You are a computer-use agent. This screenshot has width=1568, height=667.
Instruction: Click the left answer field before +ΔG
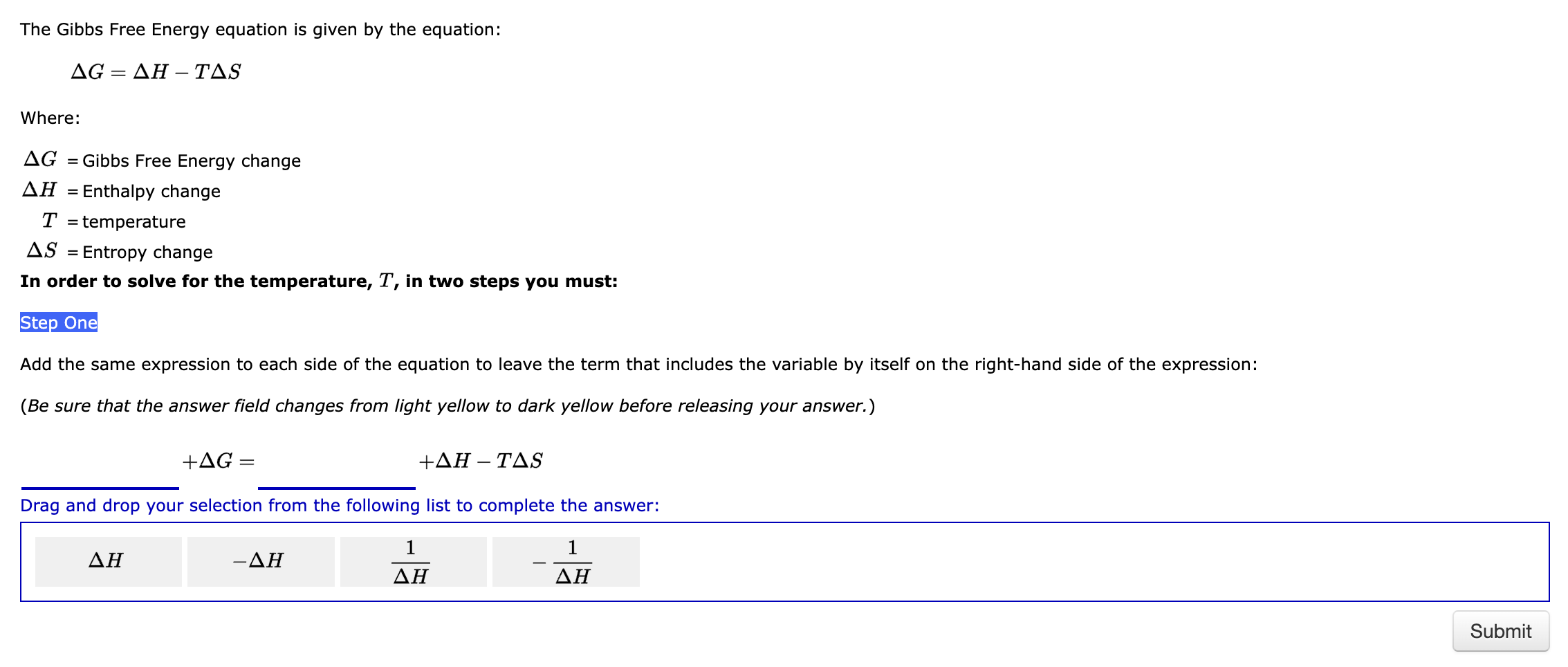100,488
